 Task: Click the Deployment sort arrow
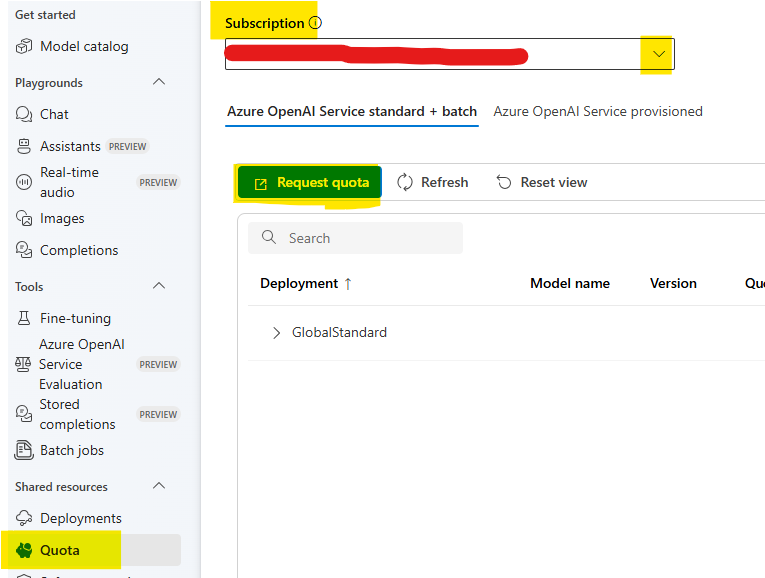348,283
